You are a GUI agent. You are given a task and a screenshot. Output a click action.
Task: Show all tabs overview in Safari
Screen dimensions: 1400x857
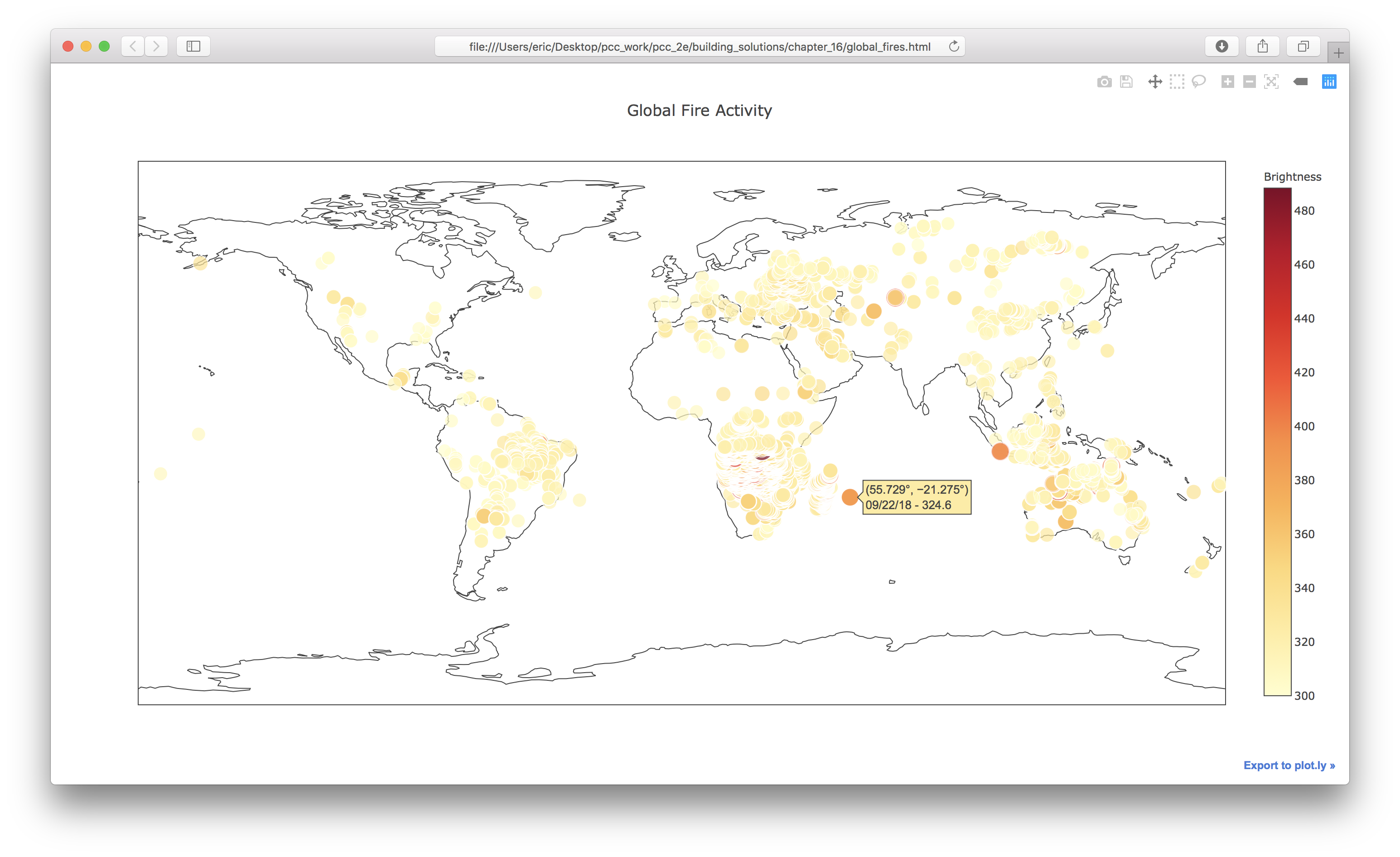pyautogui.click(x=1303, y=46)
